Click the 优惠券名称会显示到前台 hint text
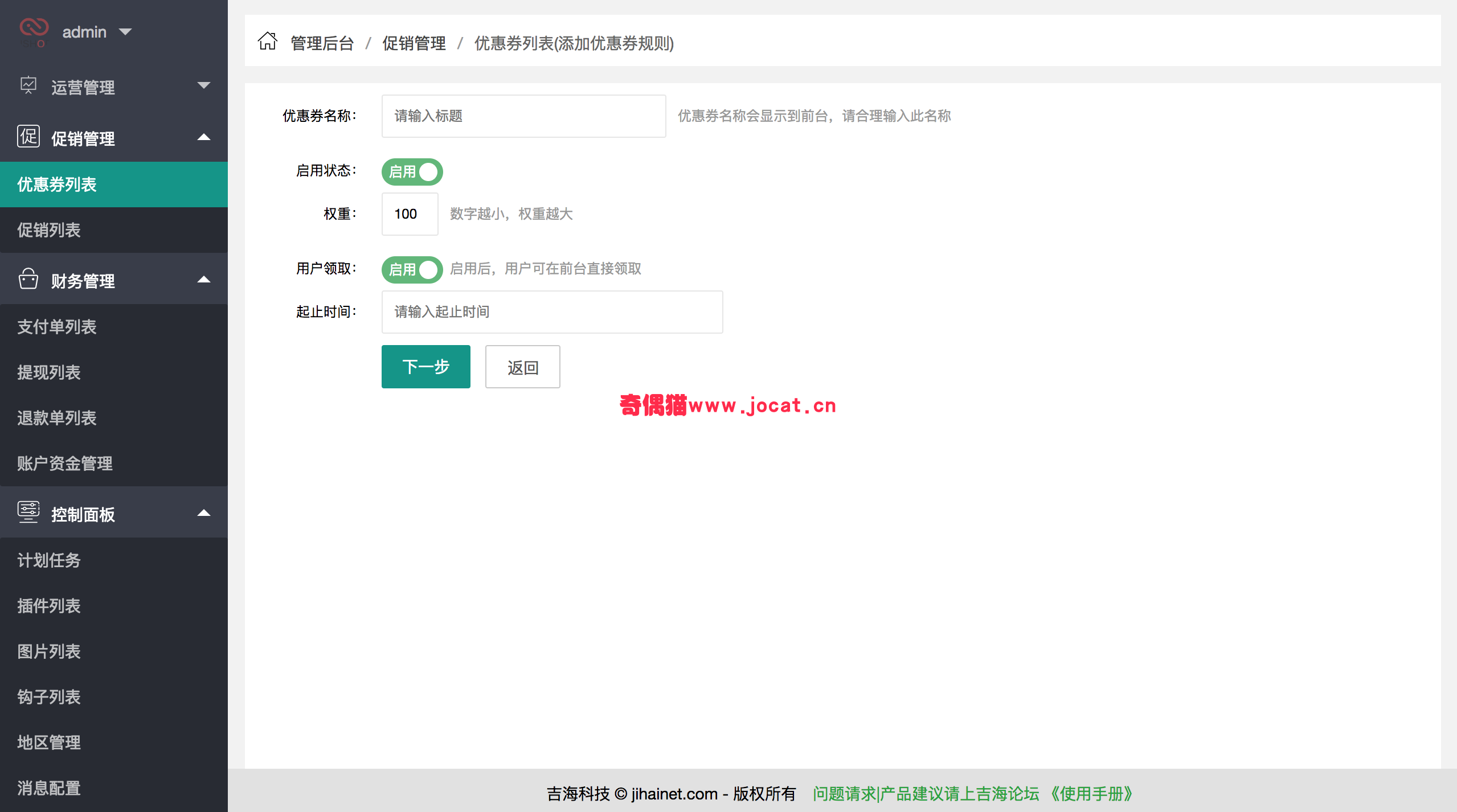 click(815, 116)
